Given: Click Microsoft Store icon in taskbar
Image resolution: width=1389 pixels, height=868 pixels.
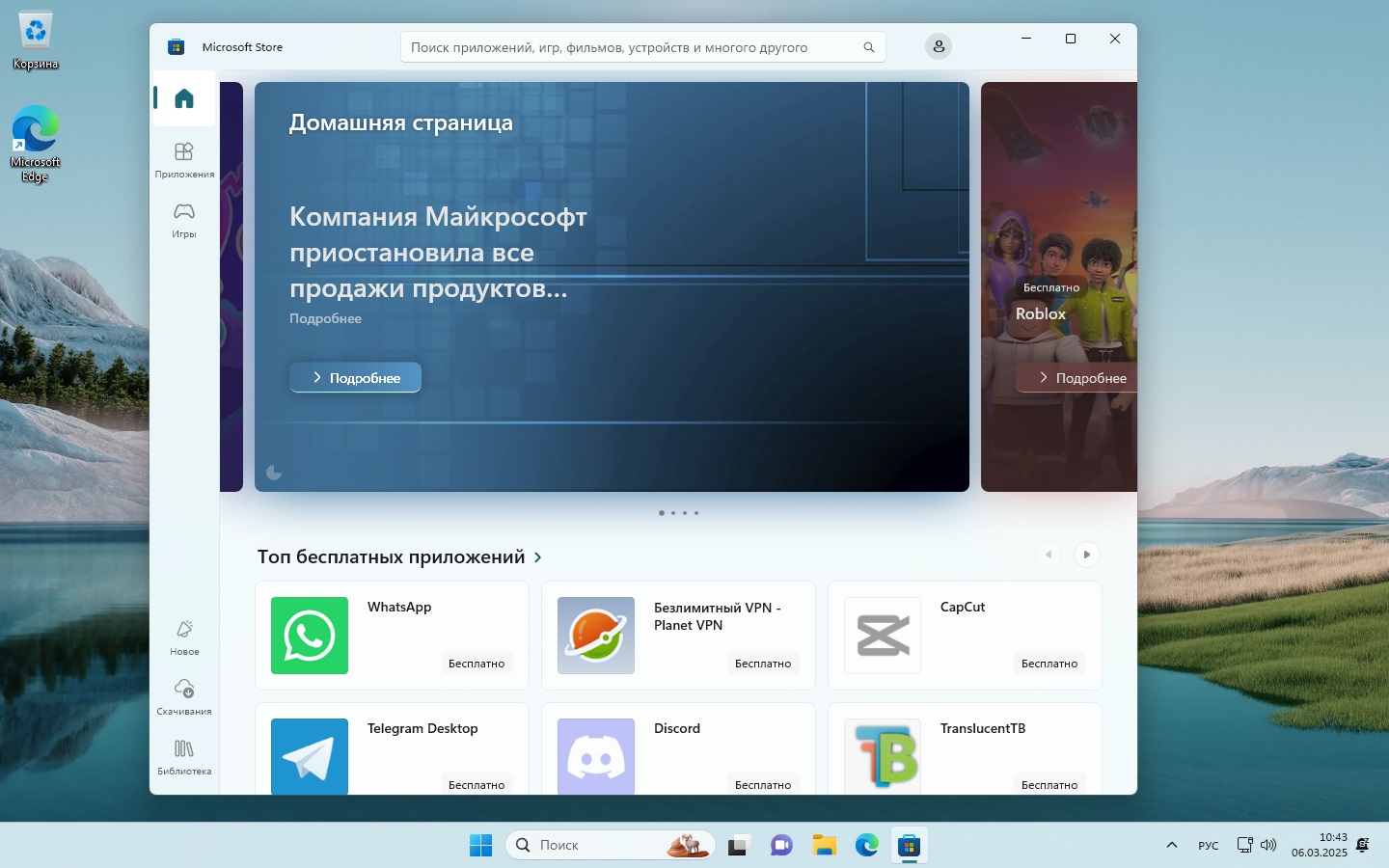Looking at the screenshot, I should coord(909,845).
